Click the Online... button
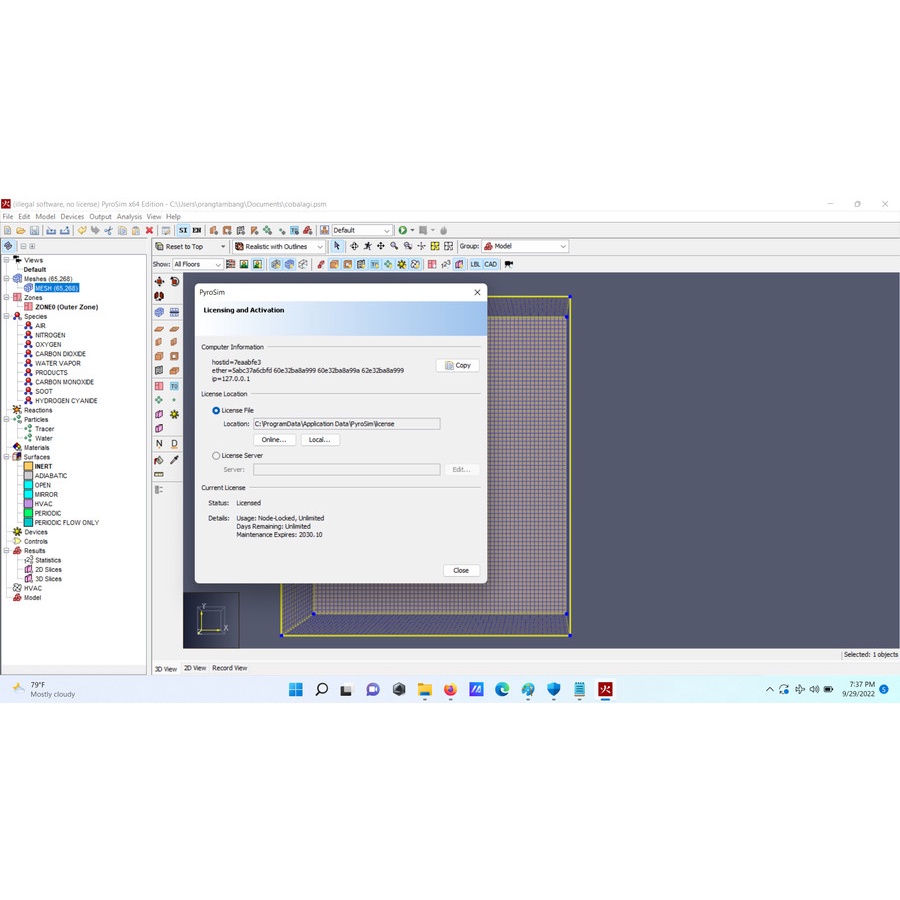The height and width of the screenshot is (900, 900). tap(274, 440)
